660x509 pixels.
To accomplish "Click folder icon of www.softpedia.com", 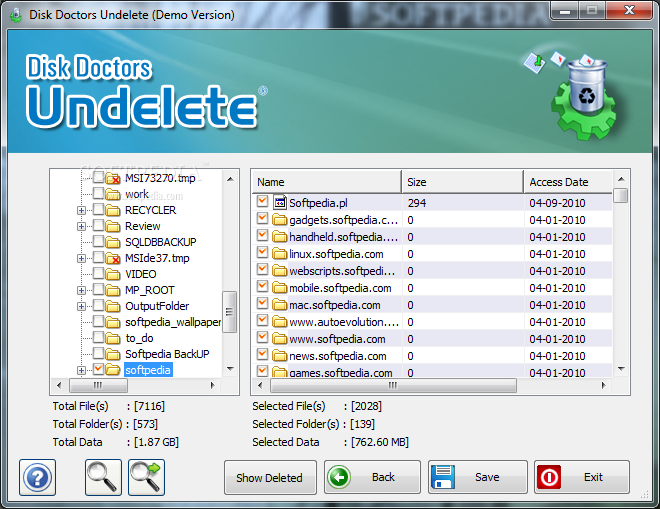I will pyautogui.click(x=279, y=339).
